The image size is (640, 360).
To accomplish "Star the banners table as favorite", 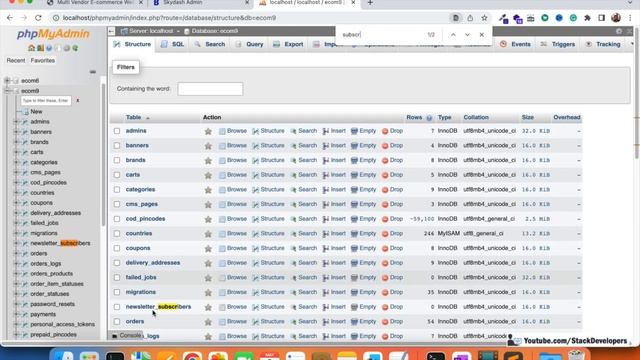I will pyautogui.click(x=208, y=146).
